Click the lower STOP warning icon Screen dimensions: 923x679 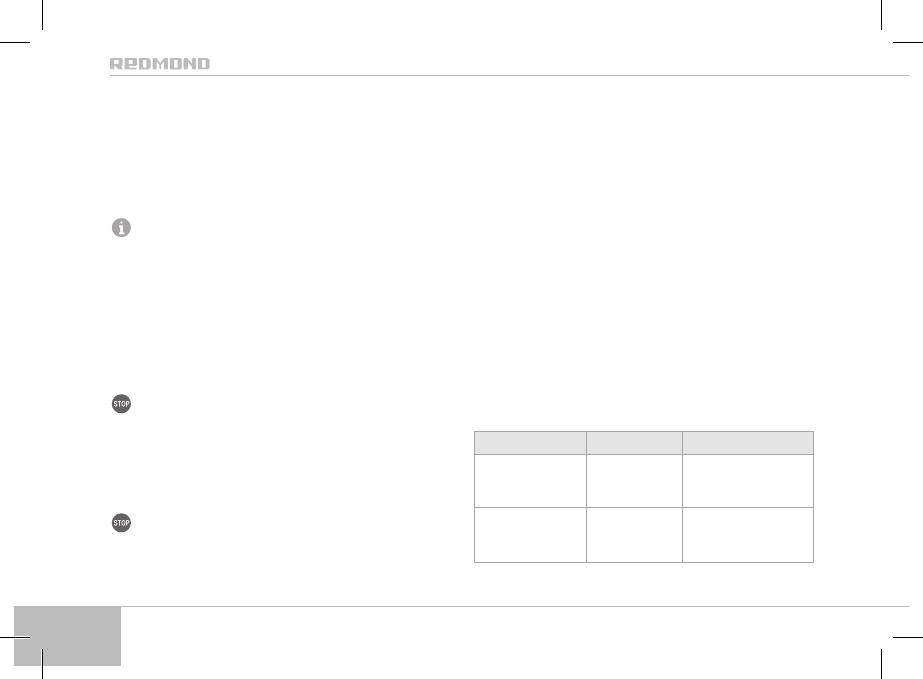[x=121, y=523]
